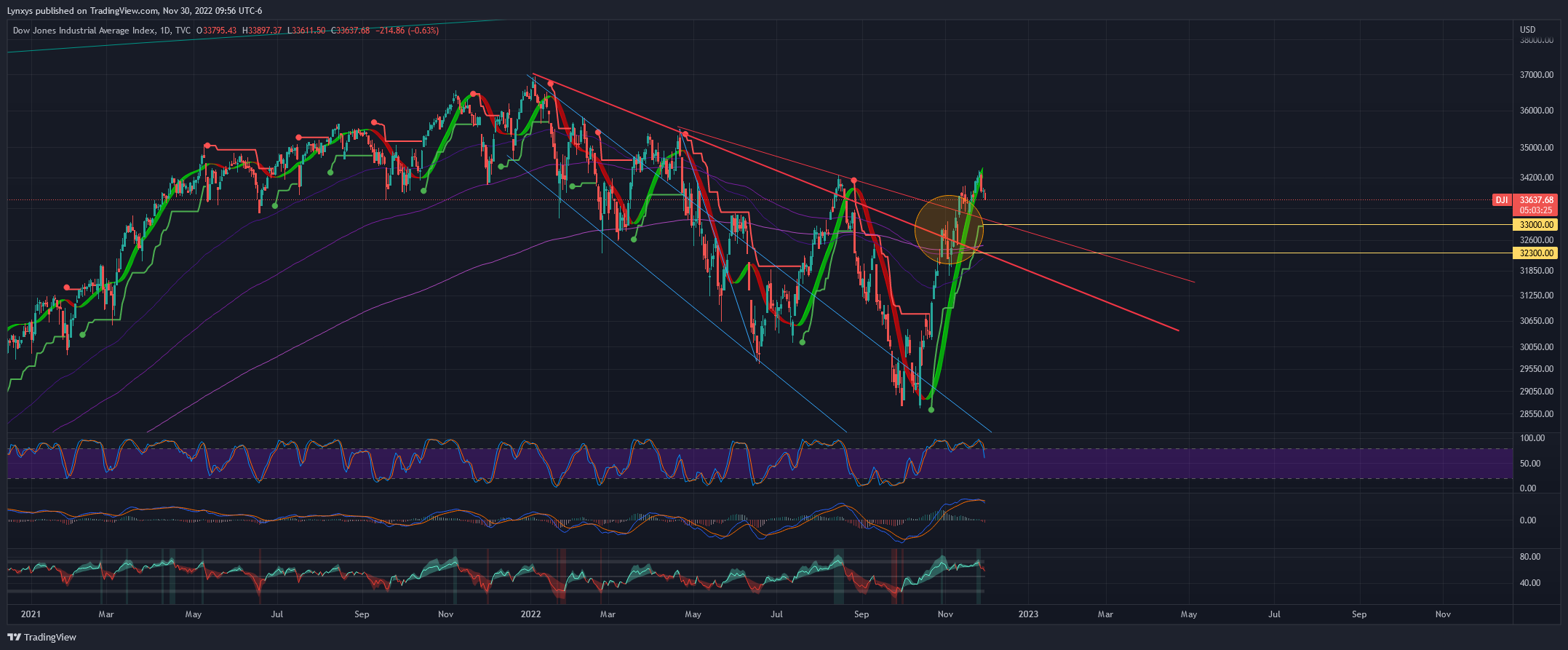Image resolution: width=1568 pixels, height=650 pixels.
Task: Click the 29050.00 price axis label
Action: point(1537,392)
